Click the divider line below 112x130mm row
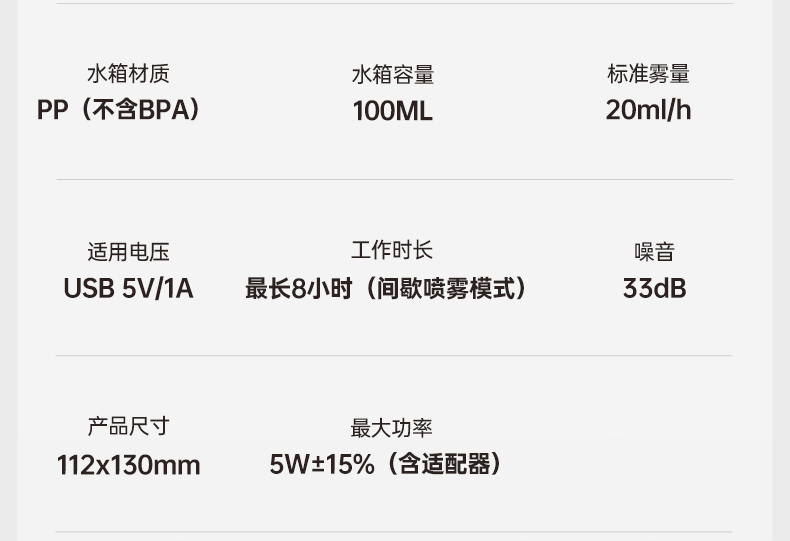Image resolution: width=790 pixels, height=541 pixels. click(x=394, y=531)
